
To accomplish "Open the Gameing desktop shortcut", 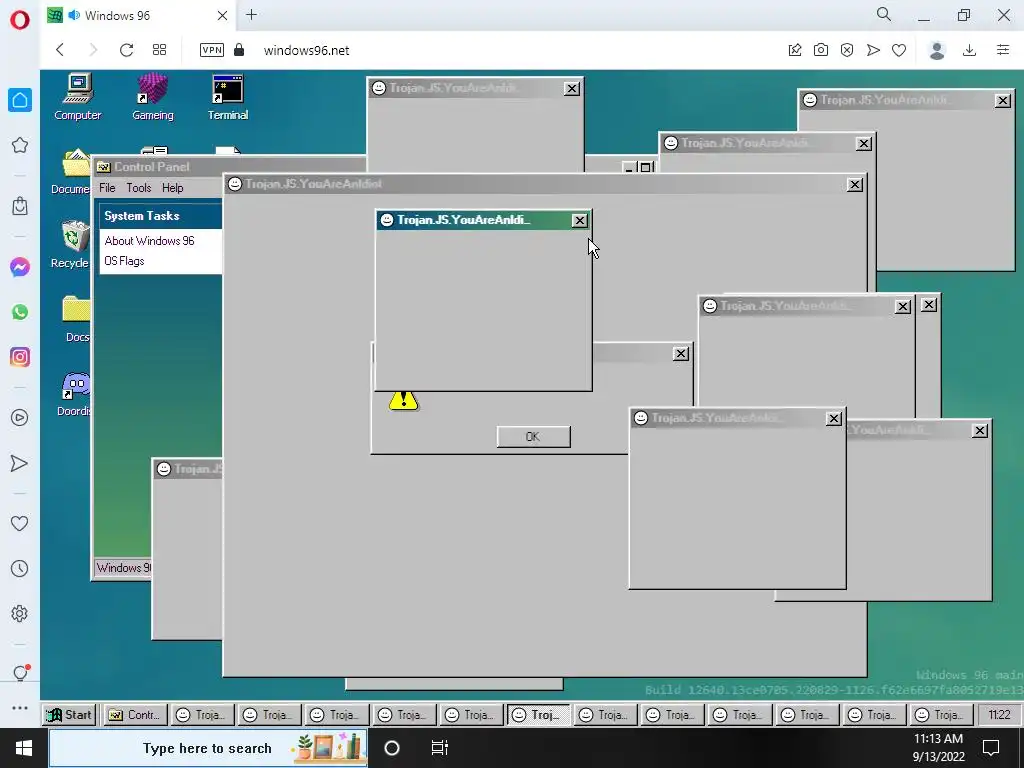I will click(x=153, y=97).
